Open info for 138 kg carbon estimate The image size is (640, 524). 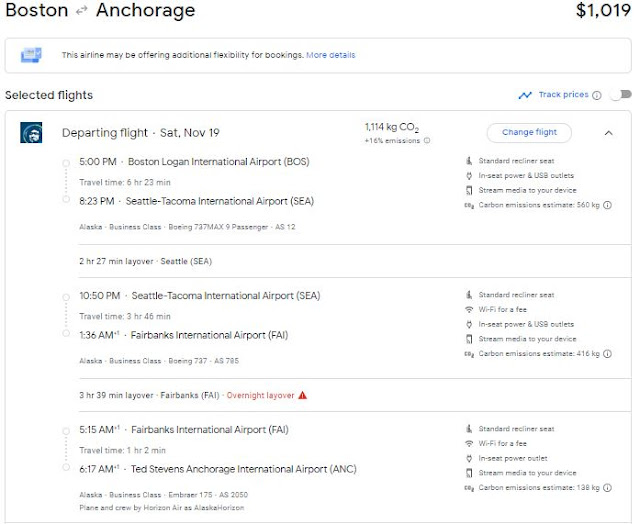click(609, 487)
